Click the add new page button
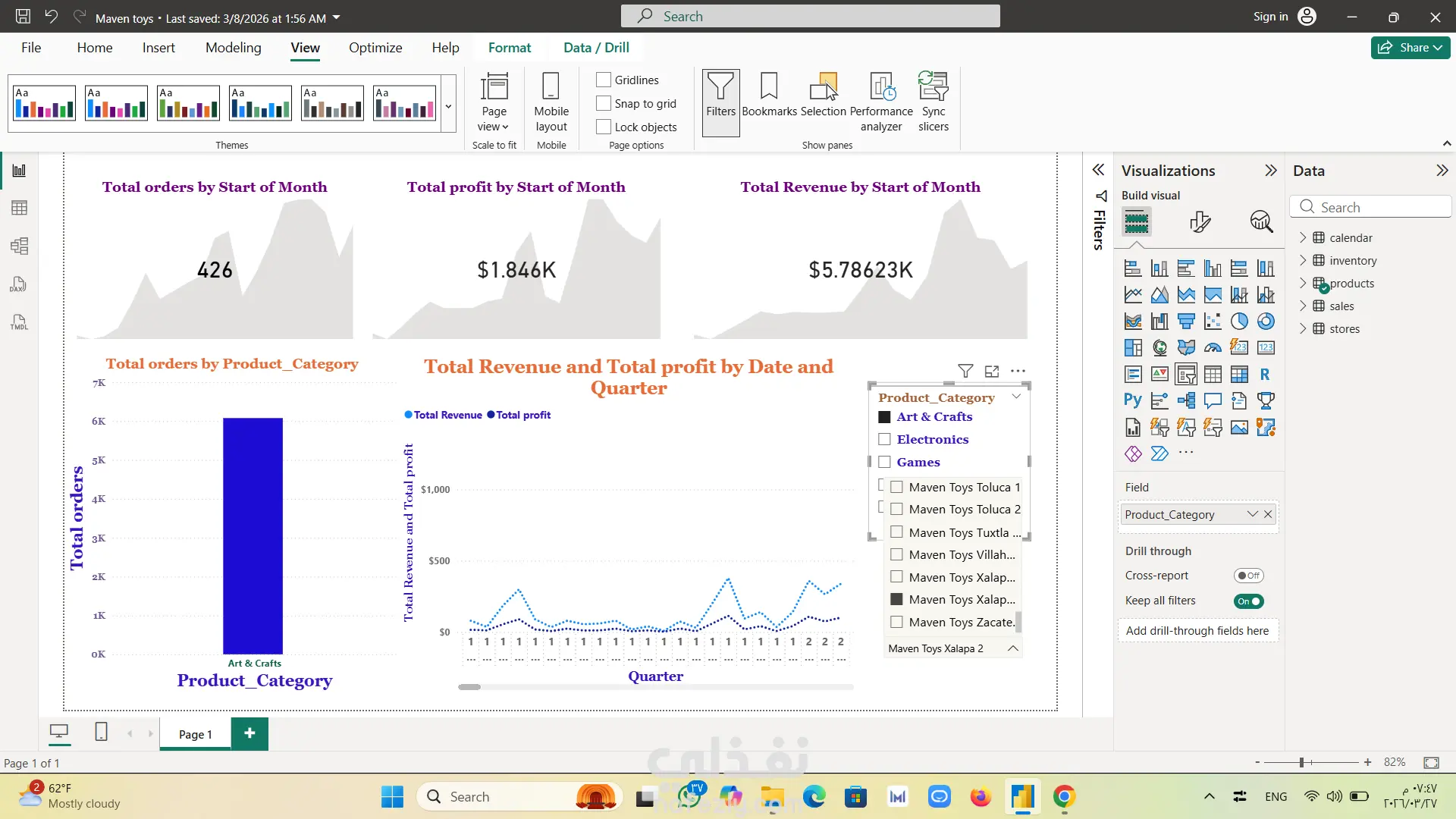This screenshot has height=819, width=1456. pyautogui.click(x=249, y=733)
